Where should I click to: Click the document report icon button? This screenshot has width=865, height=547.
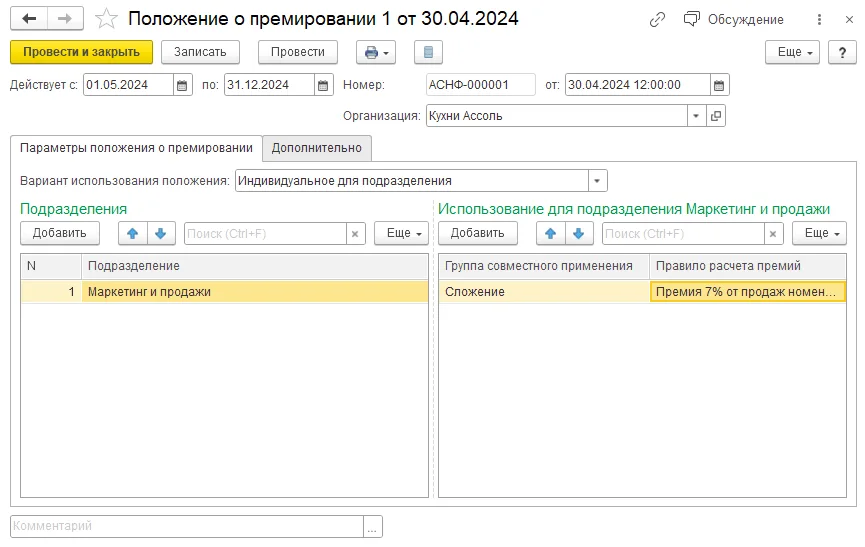click(x=428, y=52)
